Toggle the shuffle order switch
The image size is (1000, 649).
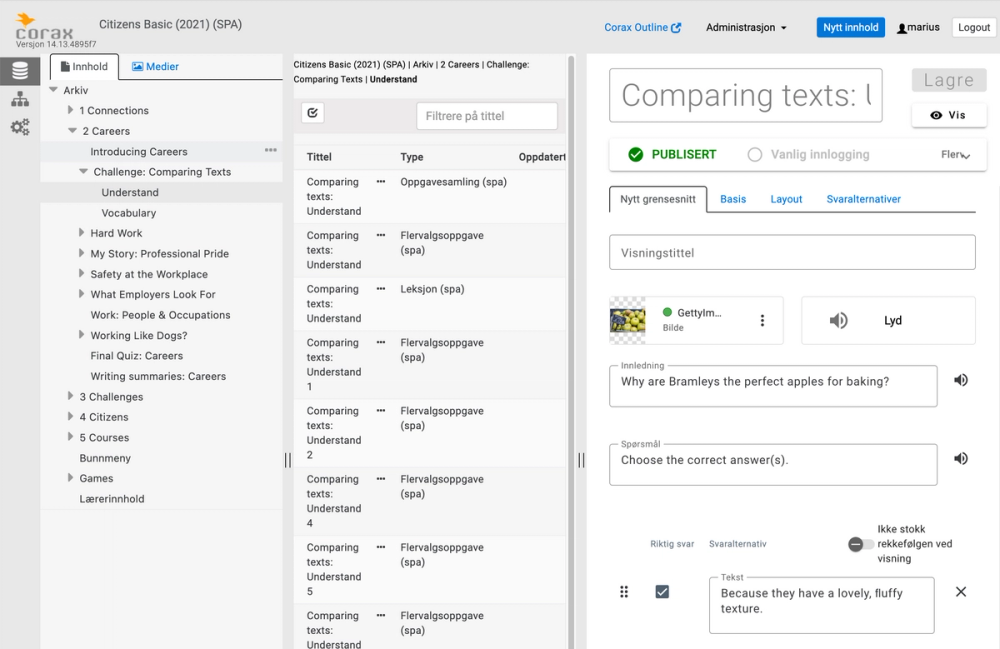click(860, 544)
